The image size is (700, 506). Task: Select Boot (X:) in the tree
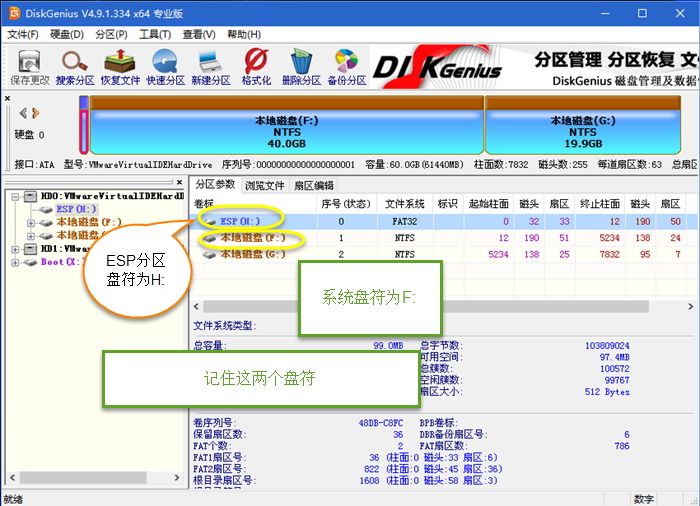(x=60, y=262)
